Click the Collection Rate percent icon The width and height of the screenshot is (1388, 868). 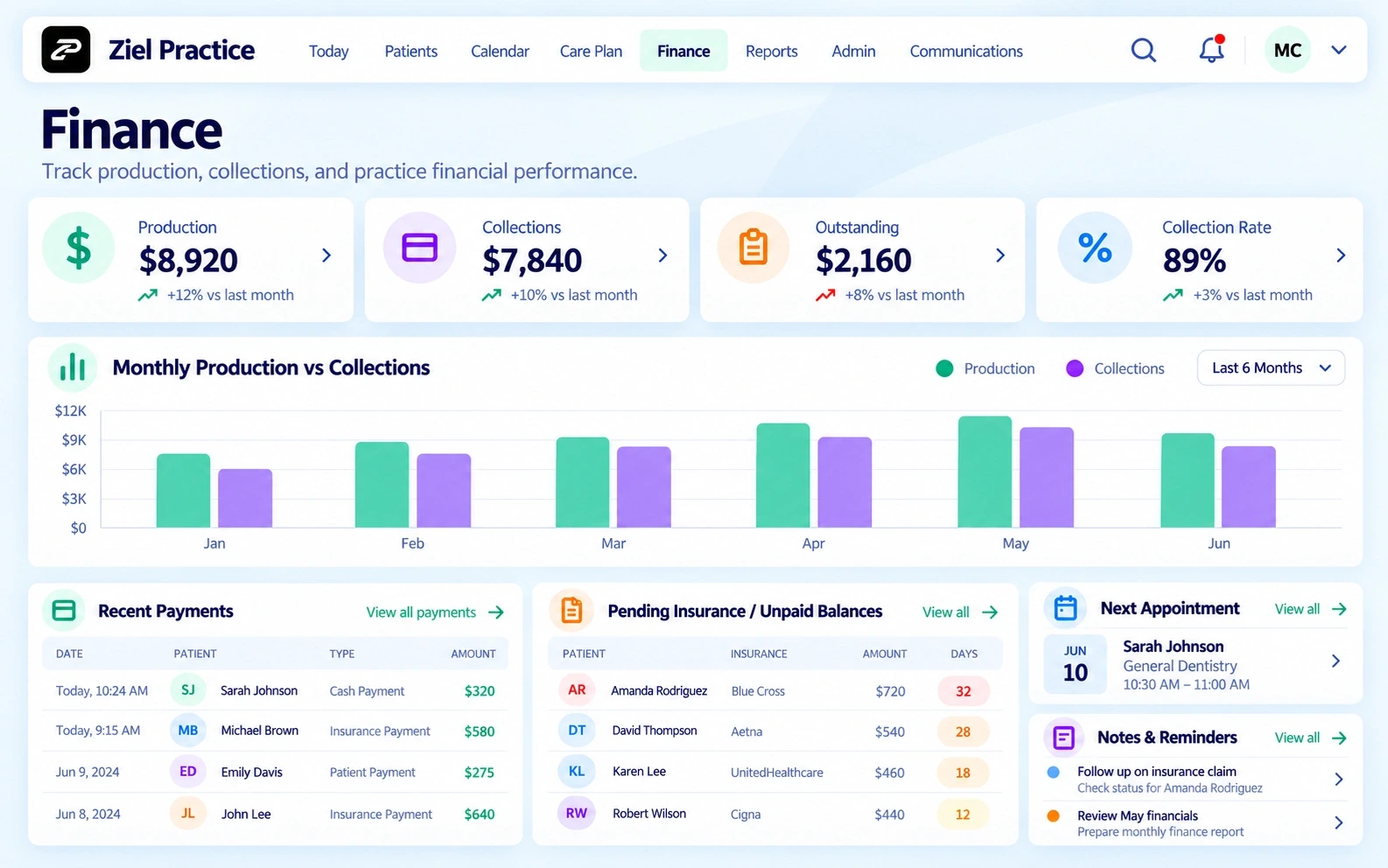pos(1095,248)
